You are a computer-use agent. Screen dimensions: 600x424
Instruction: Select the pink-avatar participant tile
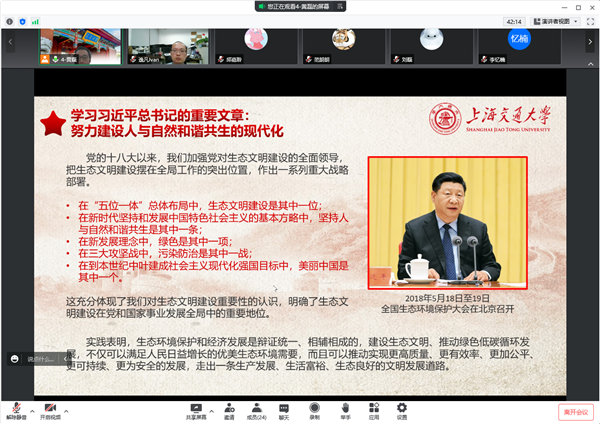point(256,46)
